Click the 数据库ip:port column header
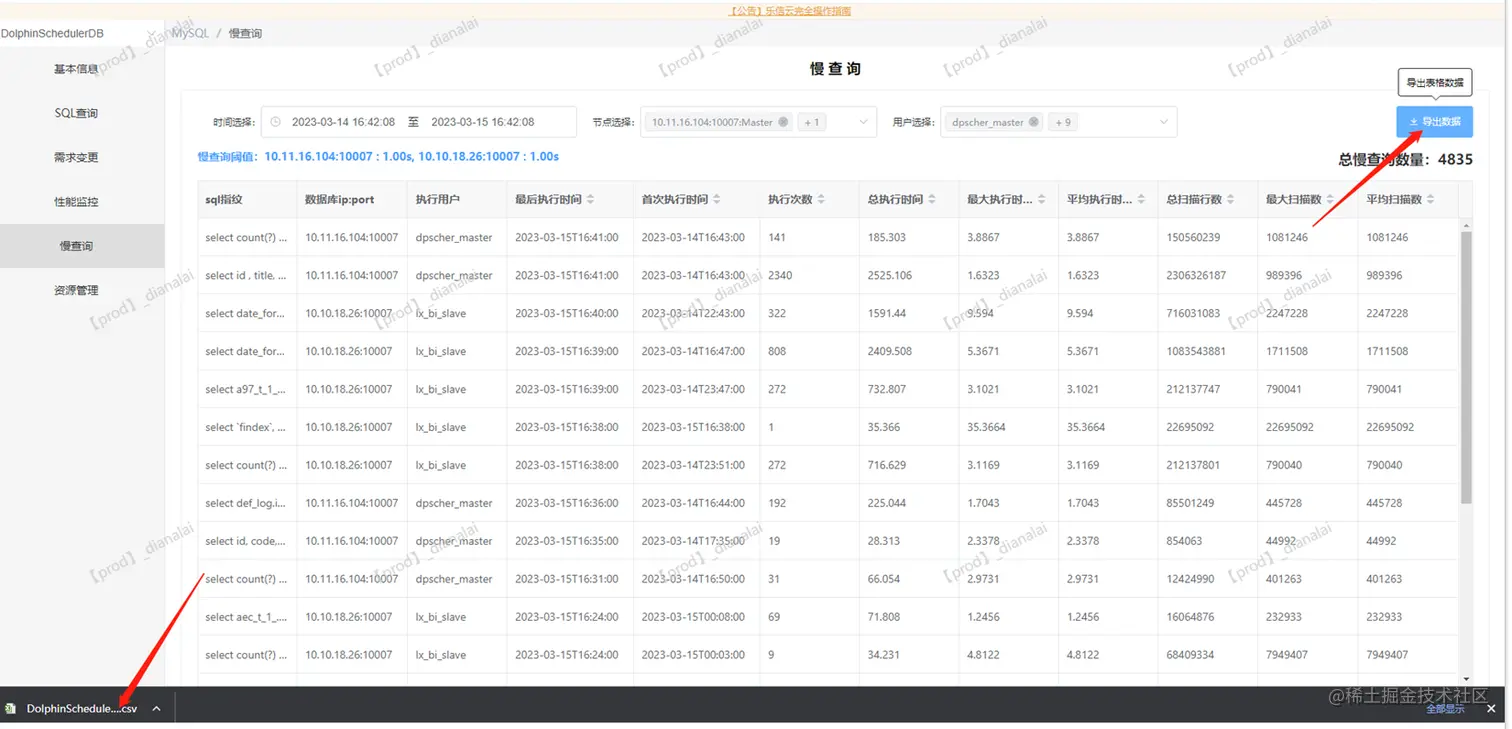1512x729 pixels. (353, 200)
